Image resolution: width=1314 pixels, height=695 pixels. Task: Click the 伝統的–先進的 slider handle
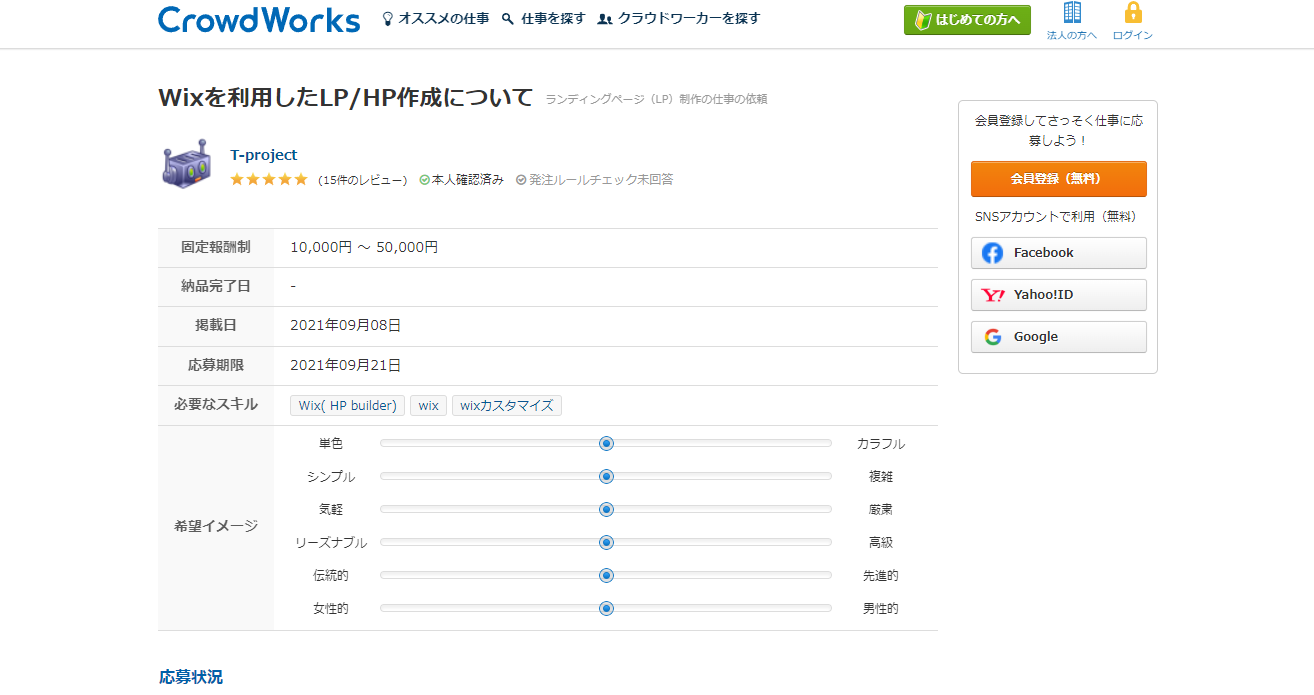[x=606, y=575]
